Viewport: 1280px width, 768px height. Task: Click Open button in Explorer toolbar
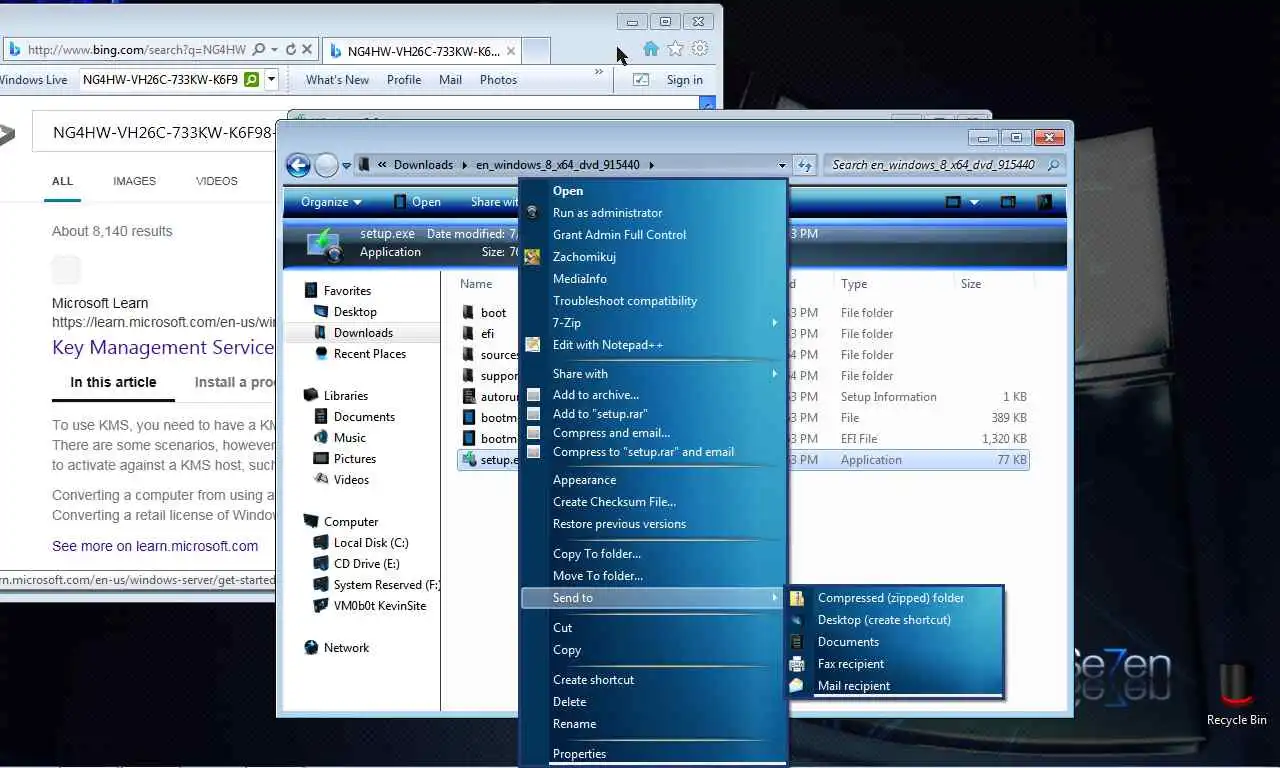click(417, 202)
